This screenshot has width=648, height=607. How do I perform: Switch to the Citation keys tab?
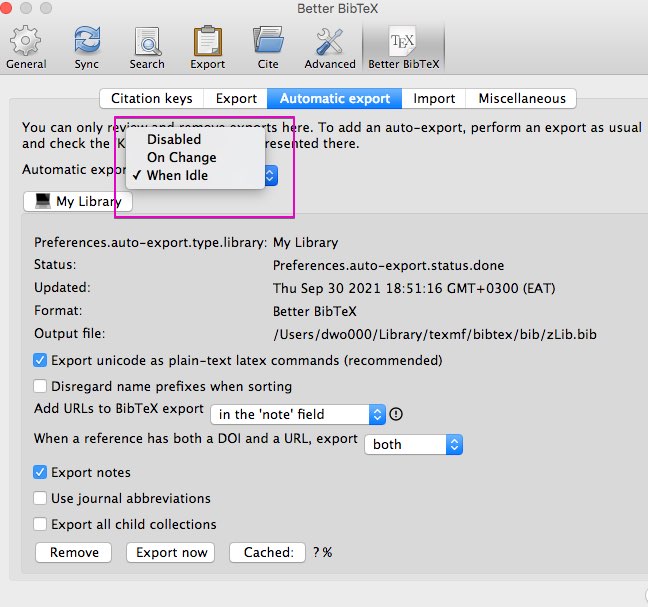click(x=152, y=98)
